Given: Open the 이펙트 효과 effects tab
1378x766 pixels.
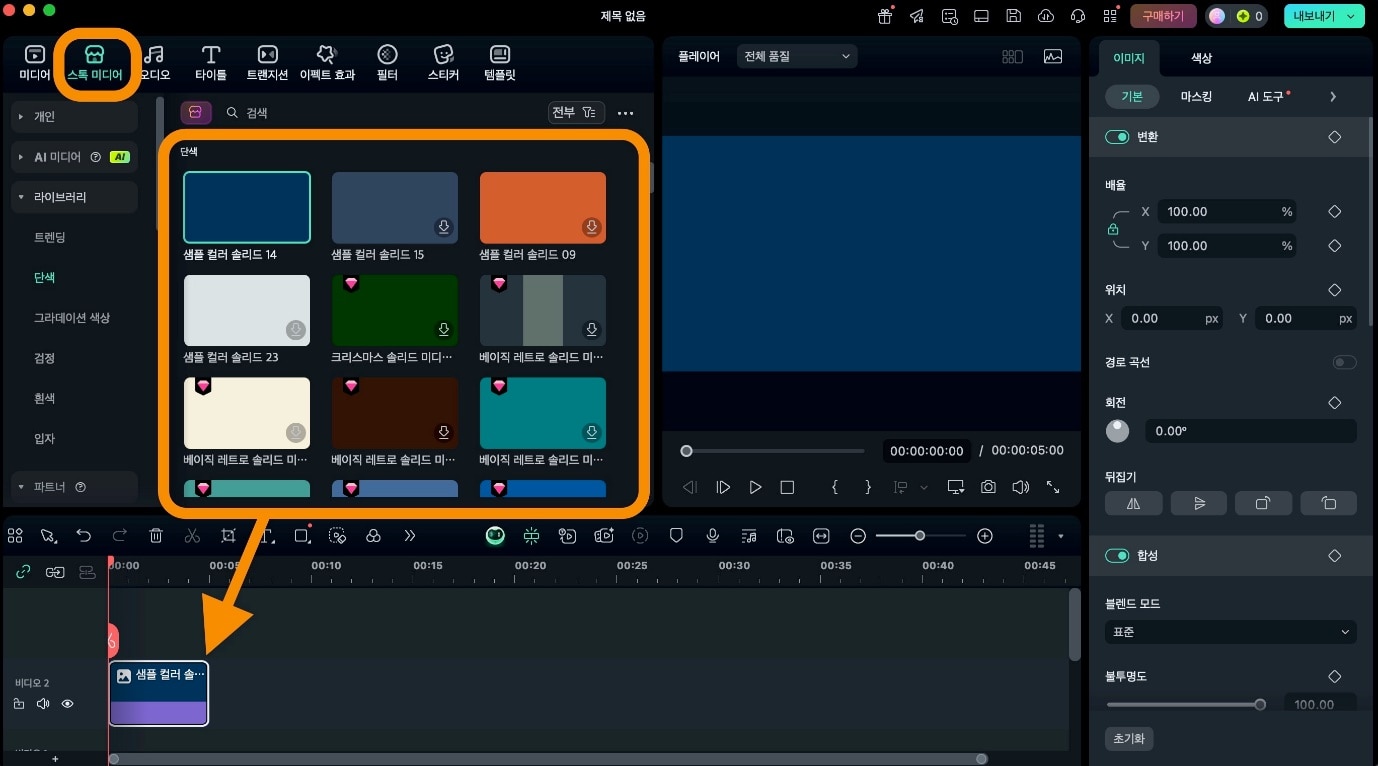Looking at the screenshot, I should coord(326,63).
